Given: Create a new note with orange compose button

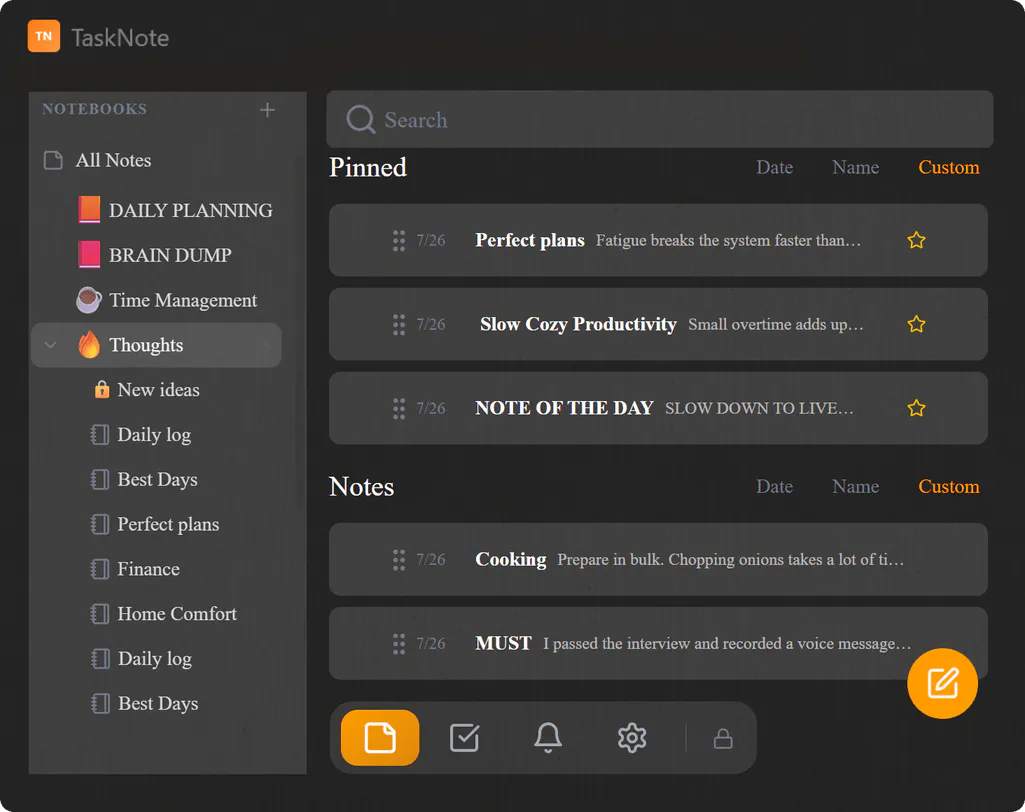Looking at the screenshot, I should [942, 683].
